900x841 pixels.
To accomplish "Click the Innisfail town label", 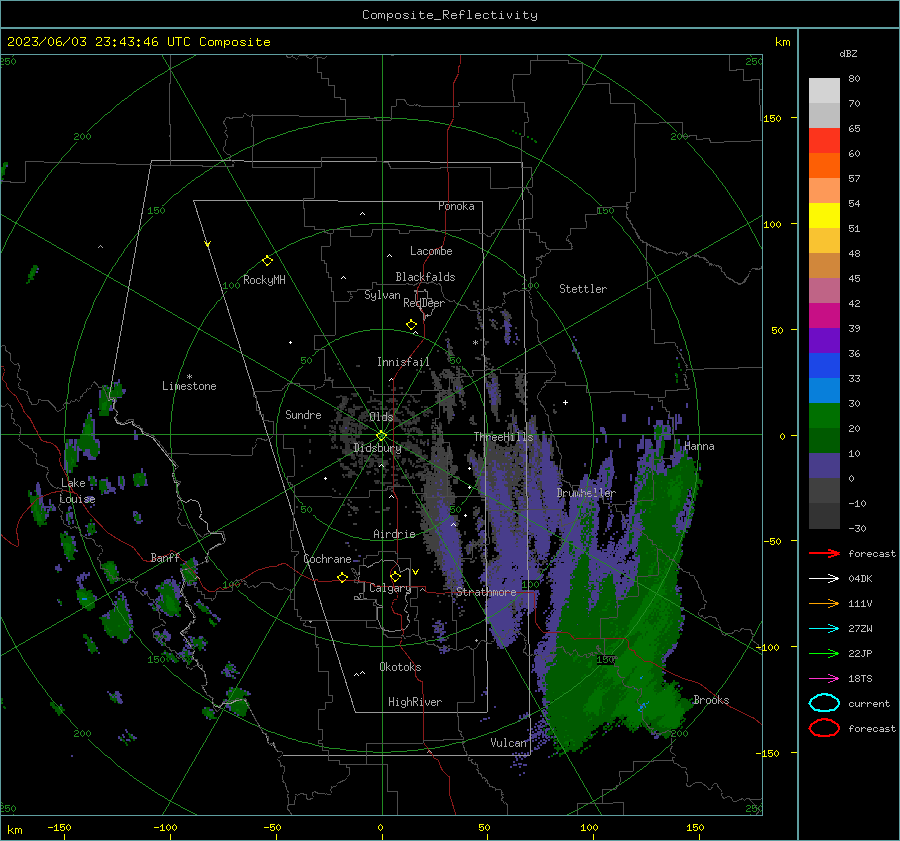I will (403, 362).
